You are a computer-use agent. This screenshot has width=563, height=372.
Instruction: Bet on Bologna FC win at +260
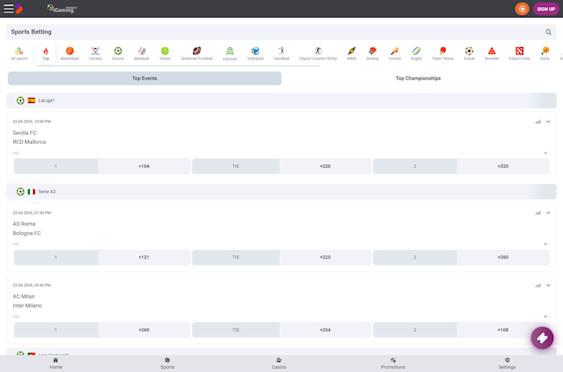click(x=461, y=257)
